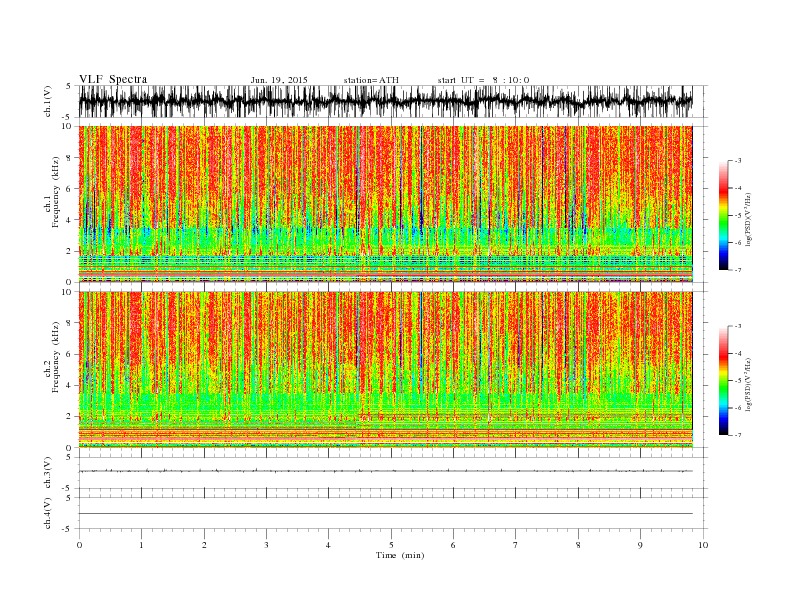The height and width of the screenshot is (612, 792).
Task: Click the "2" tick label on time axis
Action: pyautogui.click(x=204, y=545)
